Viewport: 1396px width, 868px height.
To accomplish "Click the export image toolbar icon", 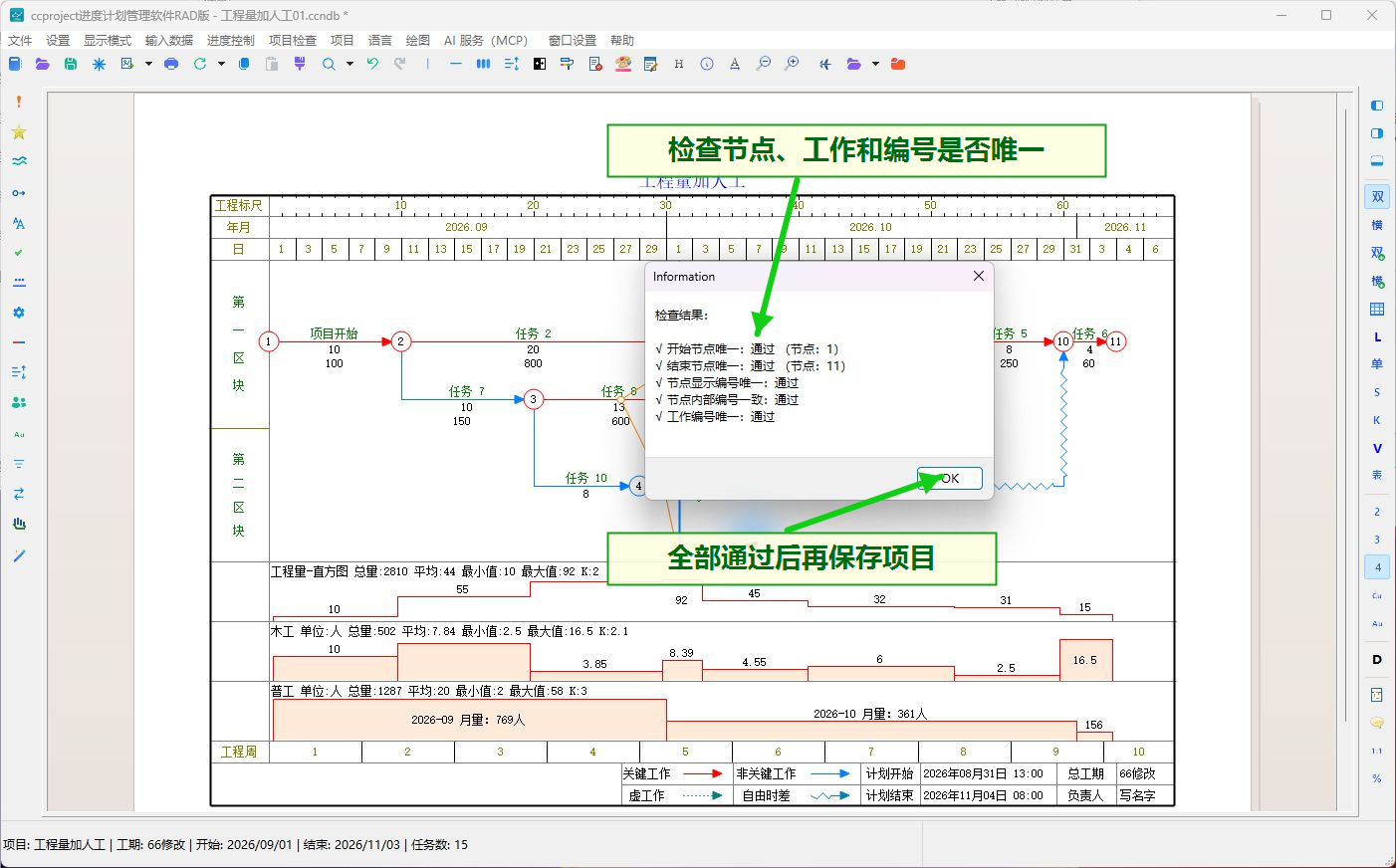I will (x=127, y=64).
